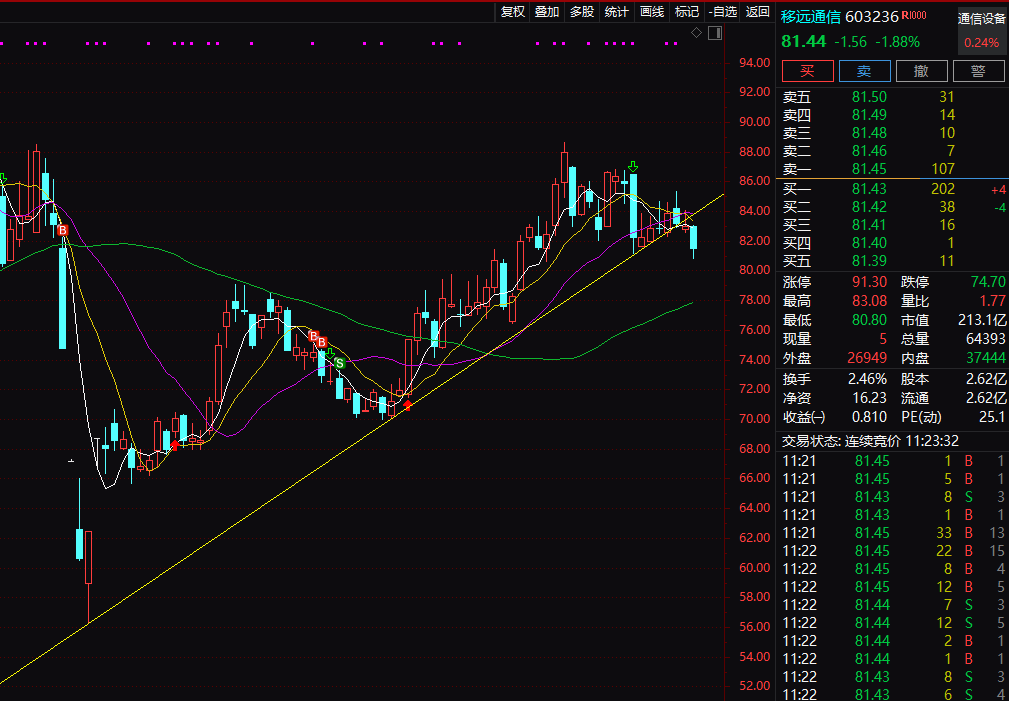Click 返回 to go back

[x=757, y=12]
